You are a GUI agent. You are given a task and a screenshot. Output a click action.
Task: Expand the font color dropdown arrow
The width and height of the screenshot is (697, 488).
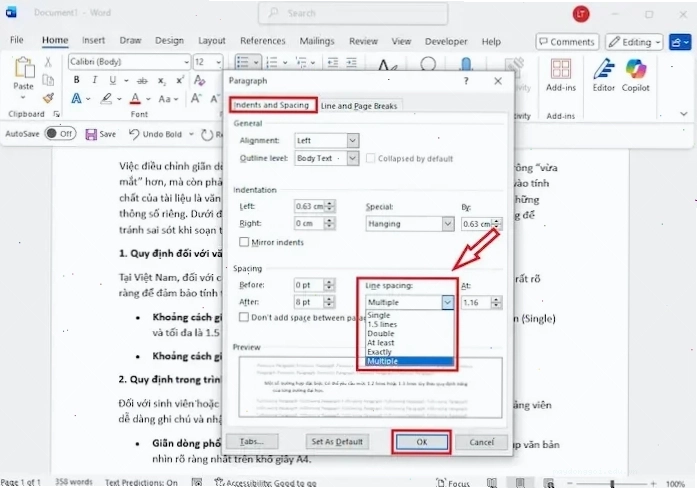coord(148,99)
